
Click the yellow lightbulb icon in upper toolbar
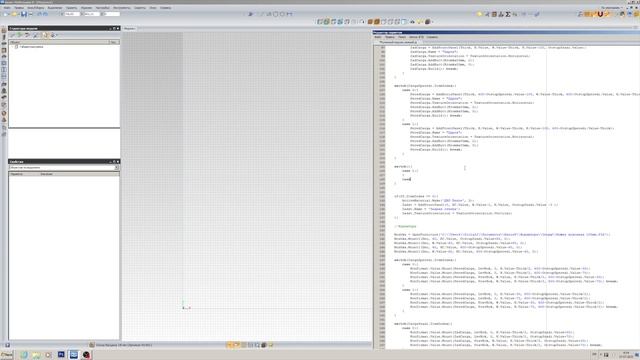click(480, 14)
